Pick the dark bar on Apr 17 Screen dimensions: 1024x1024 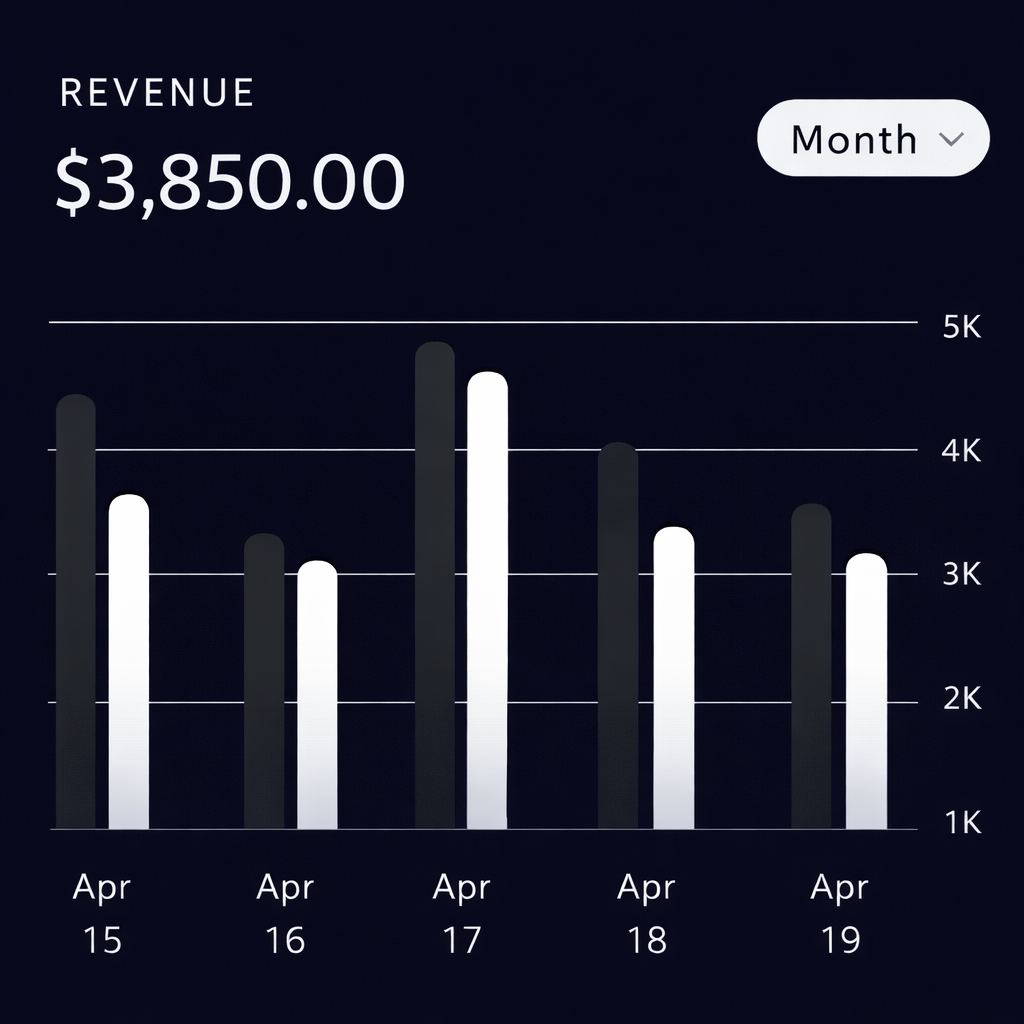click(x=435, y=585)
